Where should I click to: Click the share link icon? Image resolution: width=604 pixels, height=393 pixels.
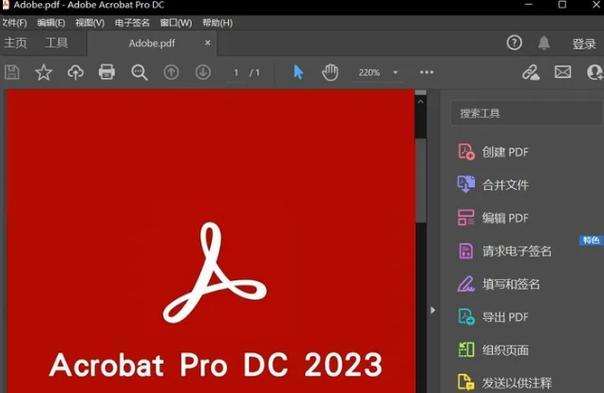[x=531, y=72]
